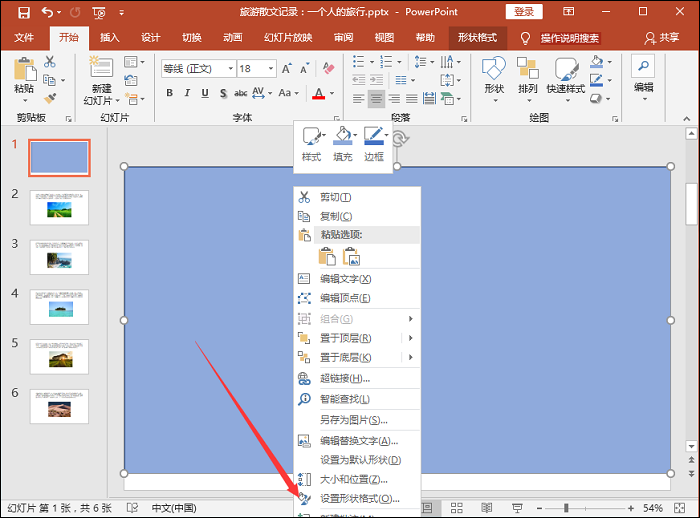This screenshot has height=518, width=700.
Task: Save the presentation with the Save icon
Action: 24,12
